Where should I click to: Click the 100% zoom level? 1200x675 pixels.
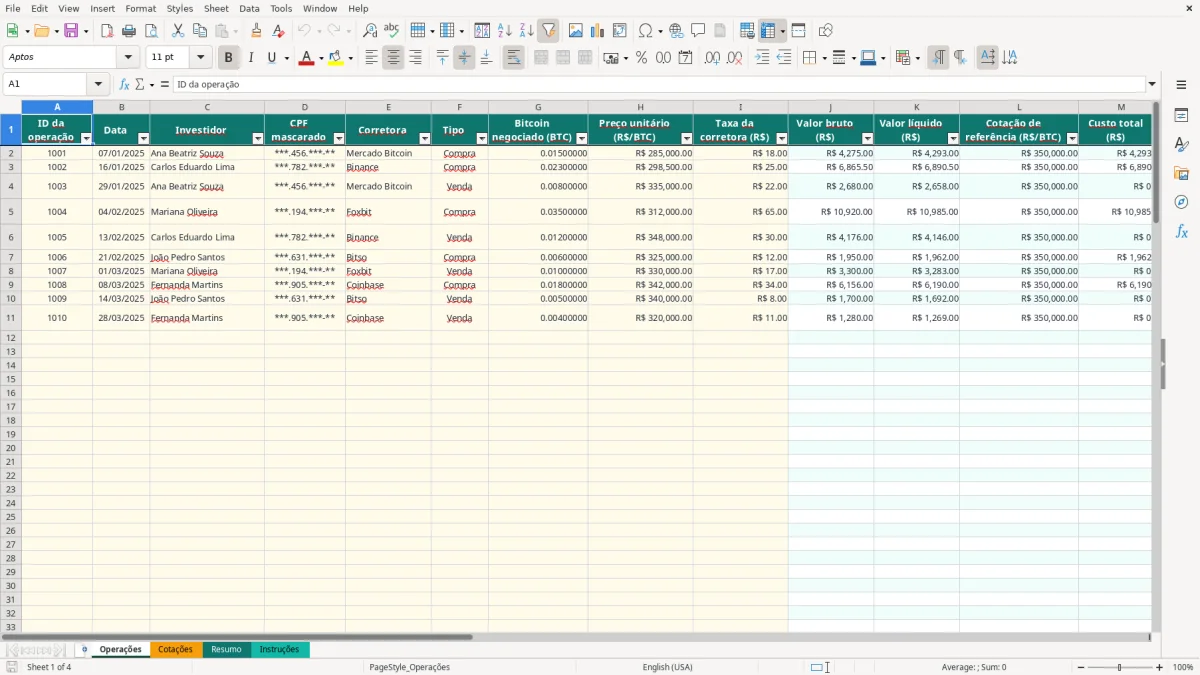click(x=1182, y=667)
